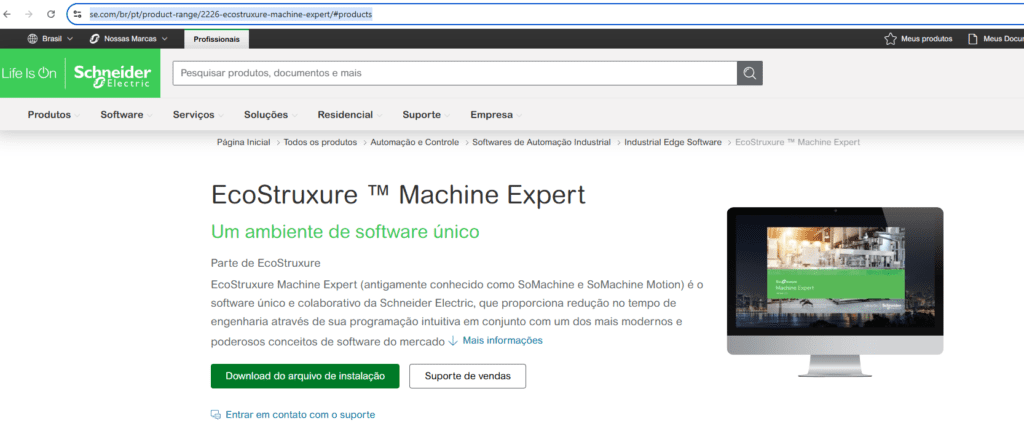
Task: Open Automação e Controle breadcrumb
Action: pyautogui.click(x=415, y=142)
